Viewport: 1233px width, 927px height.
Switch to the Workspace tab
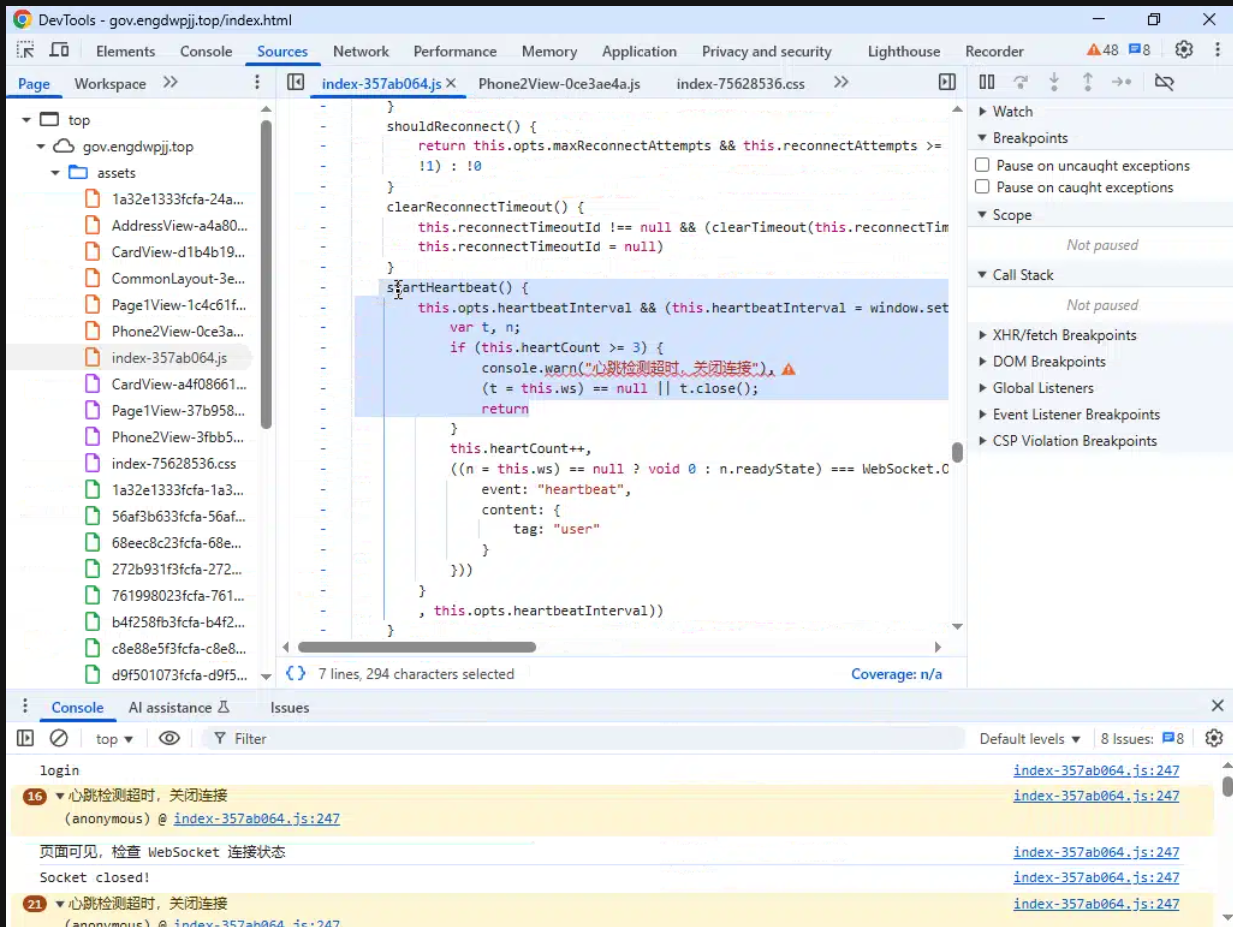tap(110, 83)
